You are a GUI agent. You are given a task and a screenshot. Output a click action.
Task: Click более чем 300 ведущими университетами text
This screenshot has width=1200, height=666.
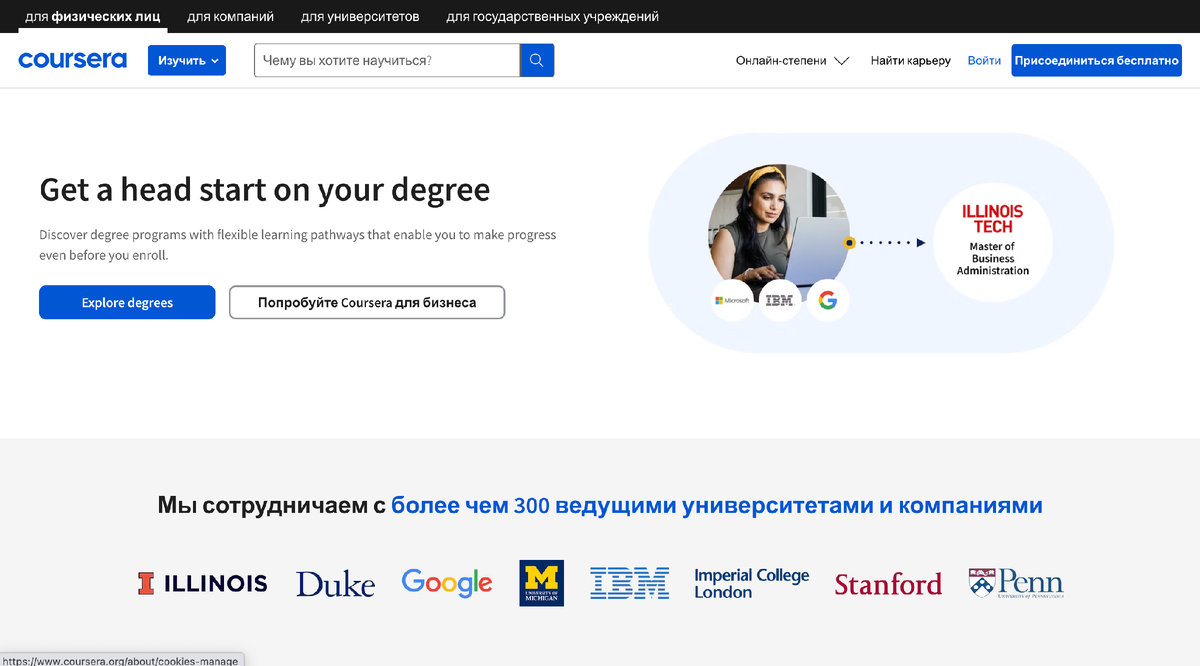coord(717,505)
